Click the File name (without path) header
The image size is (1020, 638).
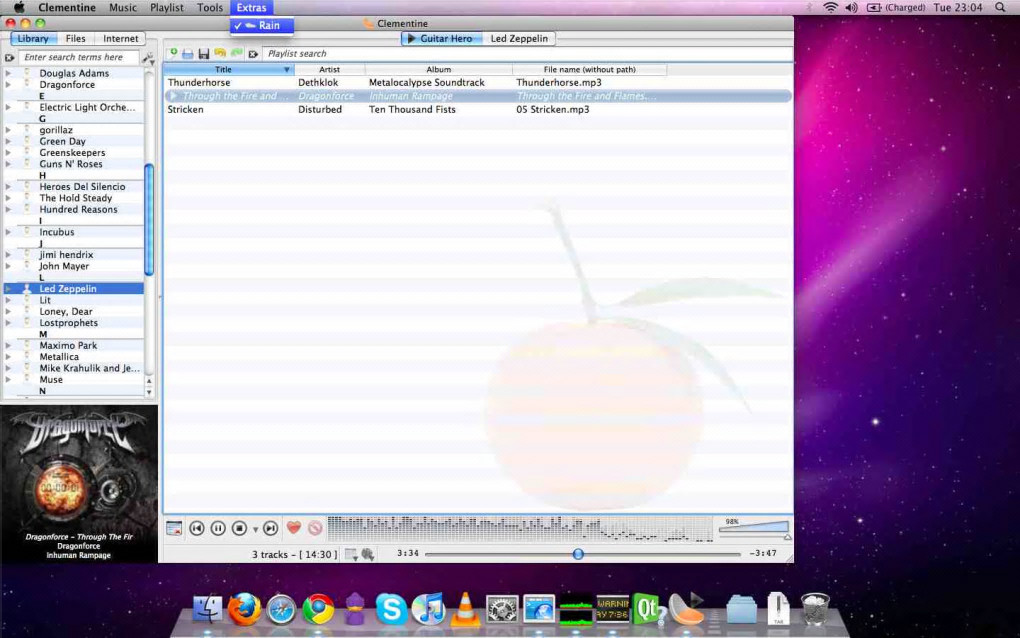pyautogui.click(x=589, y=70)
